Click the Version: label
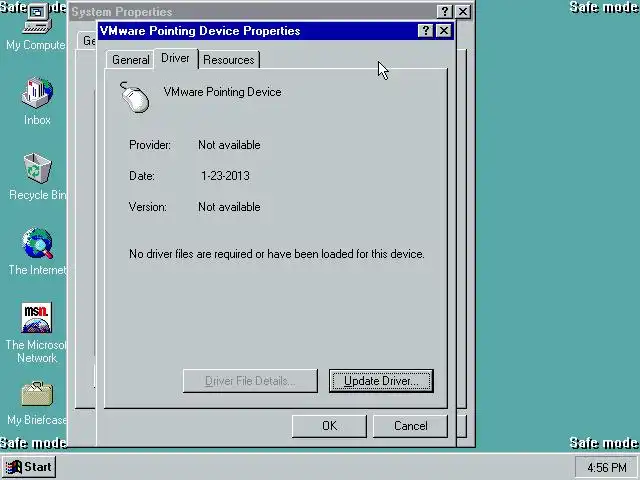Screen dimensions: 640x480 coord(148,207)
